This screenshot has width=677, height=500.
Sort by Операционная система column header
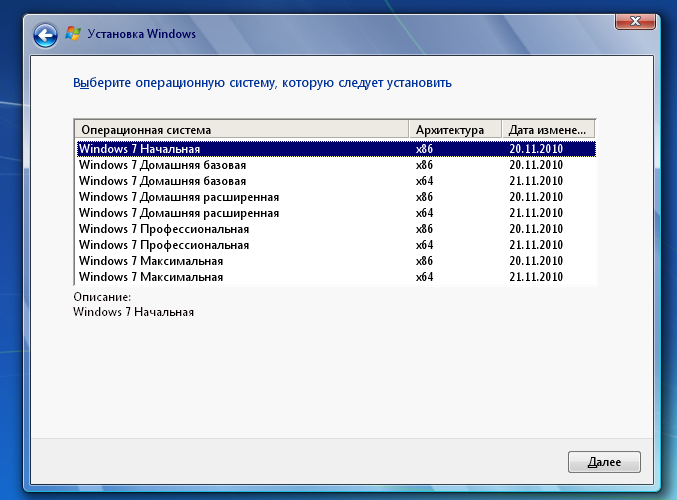(242, 130)
